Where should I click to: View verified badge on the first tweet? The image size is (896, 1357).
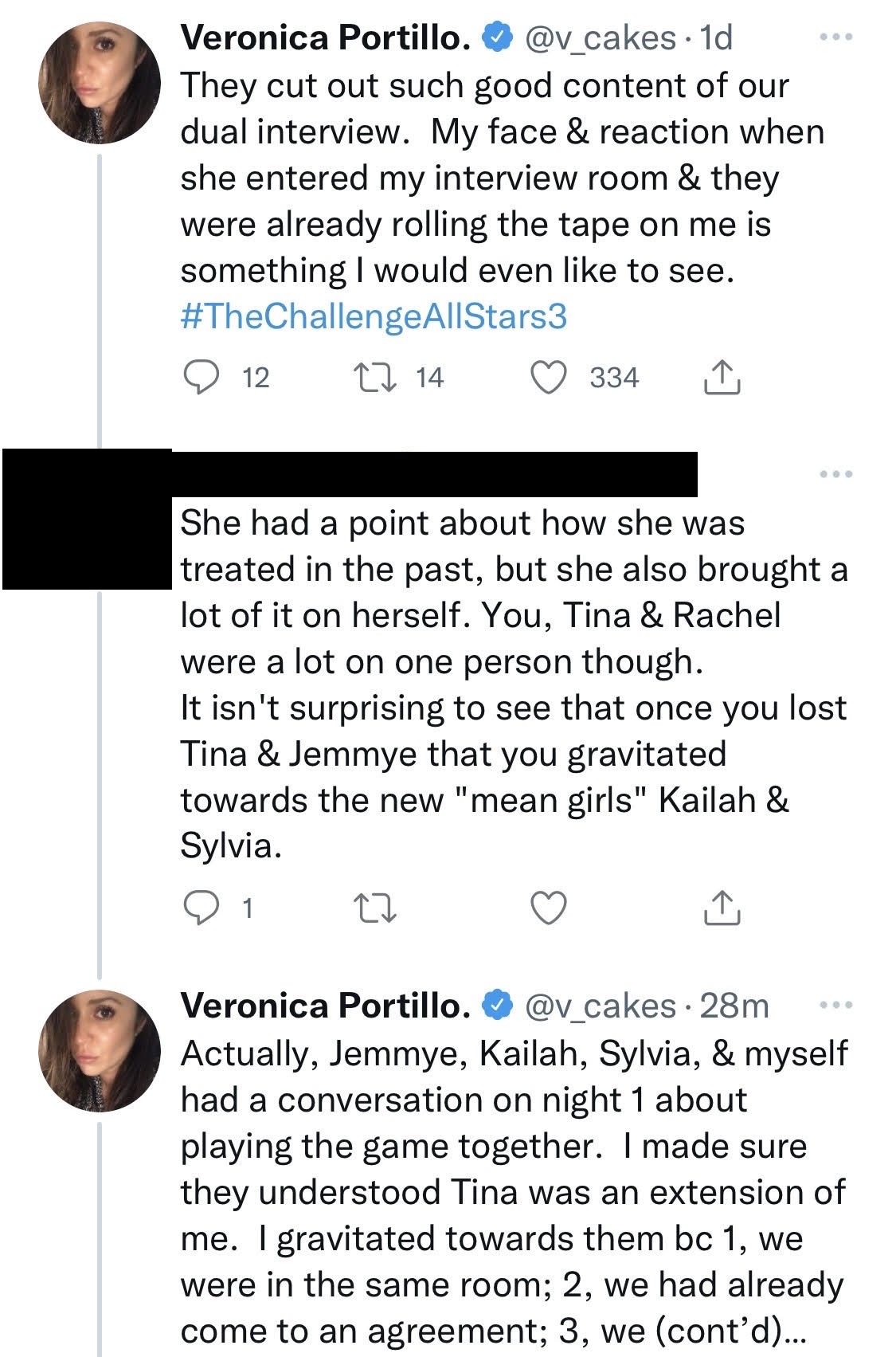tap(497, 38)
